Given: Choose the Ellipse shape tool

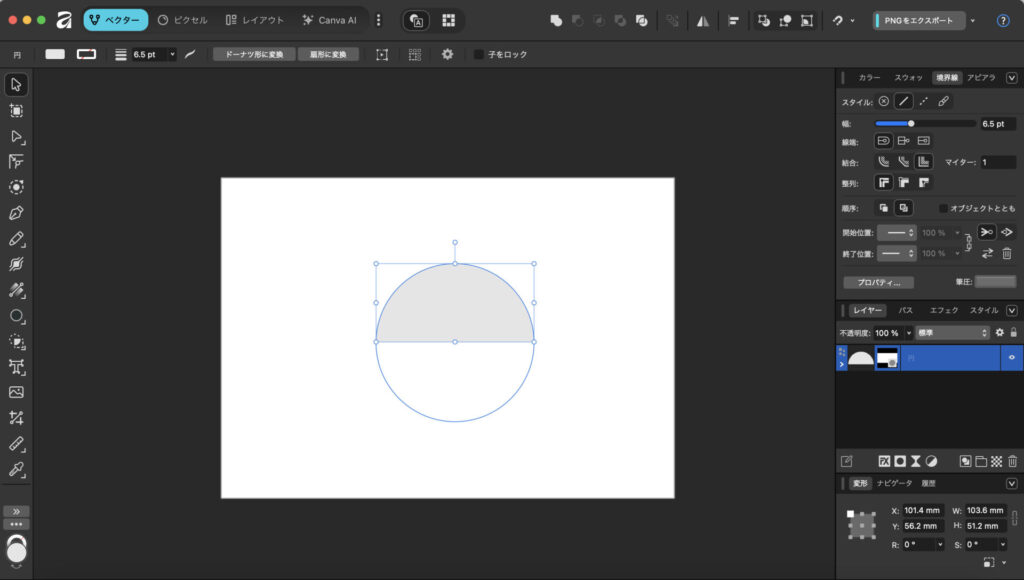Looking at the screenshot, I should [16, 316].
